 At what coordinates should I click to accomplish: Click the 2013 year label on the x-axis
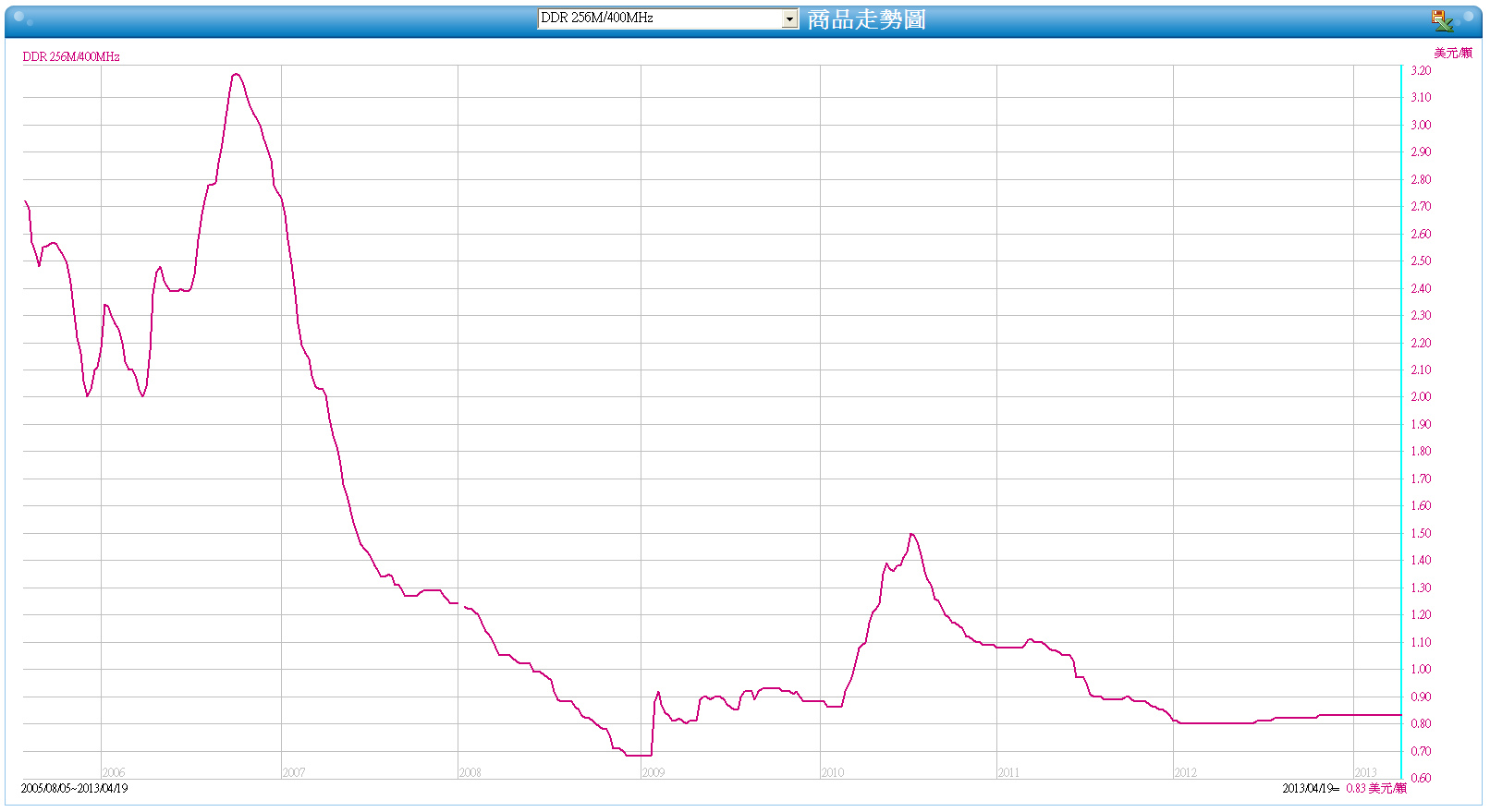[x=1366, y=772]
